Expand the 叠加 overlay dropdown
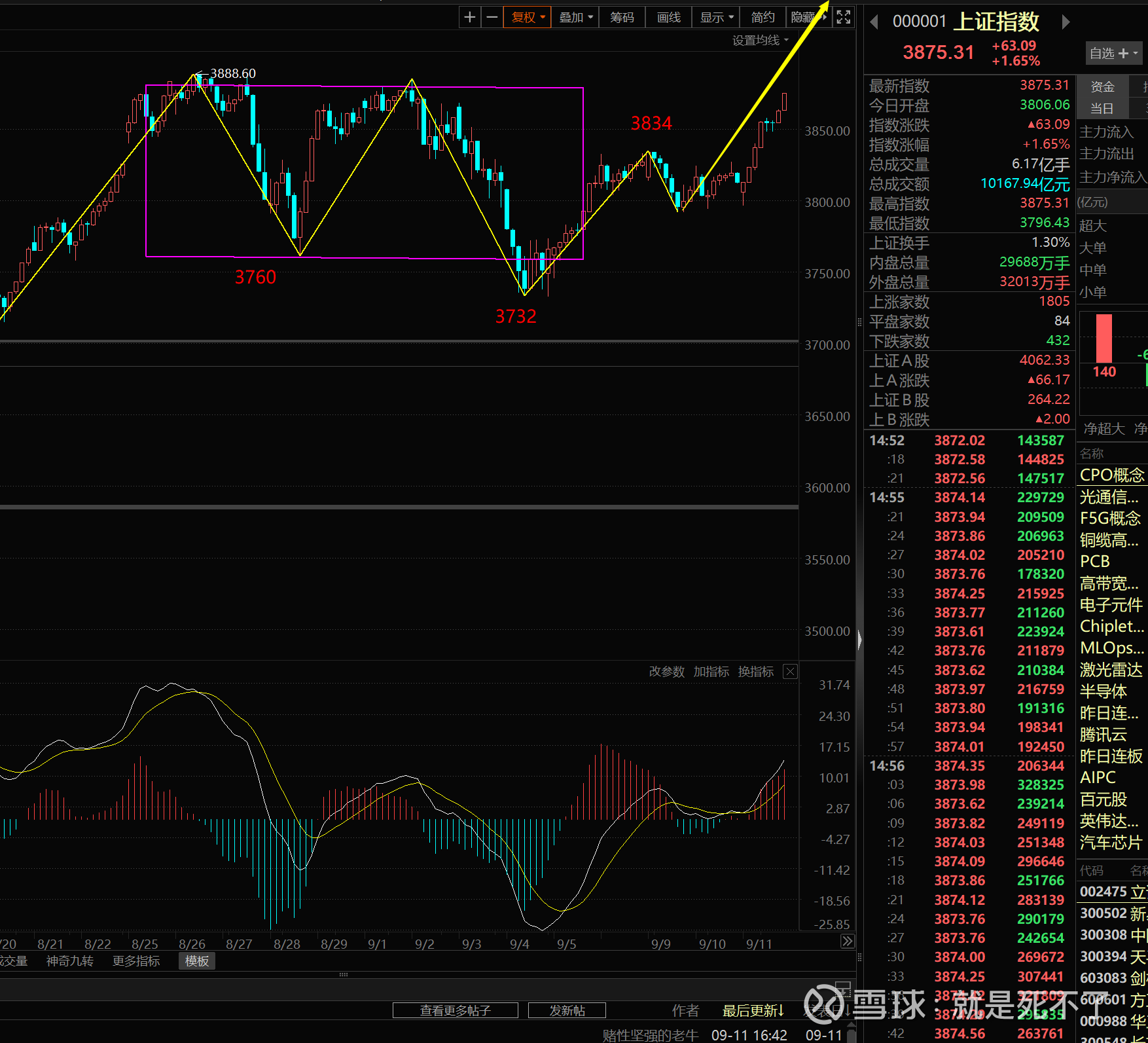 click(x=575, y=17)
